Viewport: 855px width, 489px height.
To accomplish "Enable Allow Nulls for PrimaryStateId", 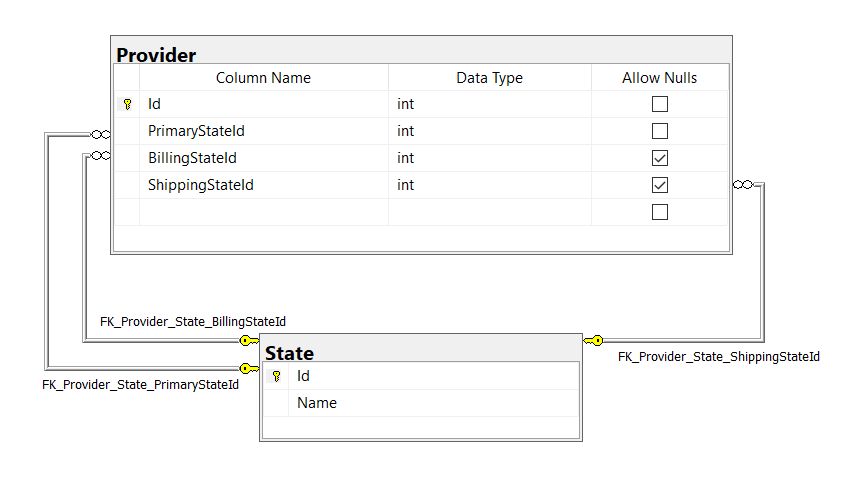I will point(659,131).
